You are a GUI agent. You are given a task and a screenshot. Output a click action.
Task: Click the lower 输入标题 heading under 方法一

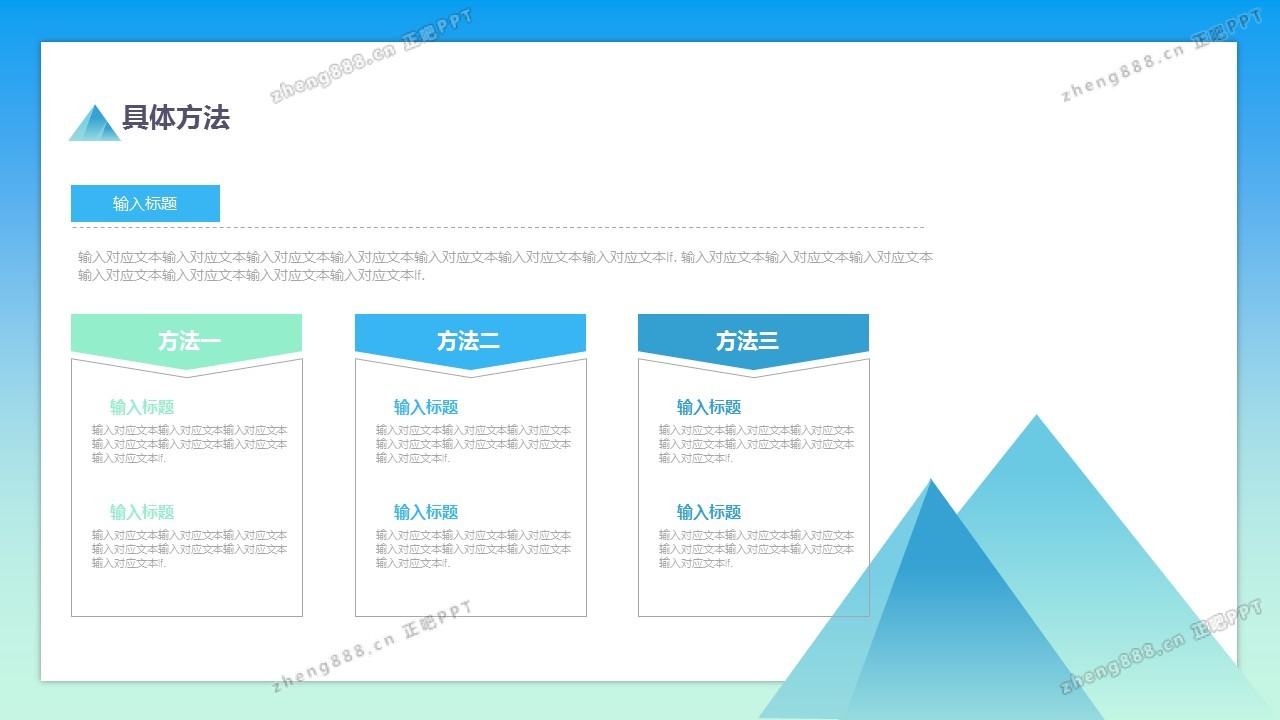pyautogui.click(x=142, y=512)
